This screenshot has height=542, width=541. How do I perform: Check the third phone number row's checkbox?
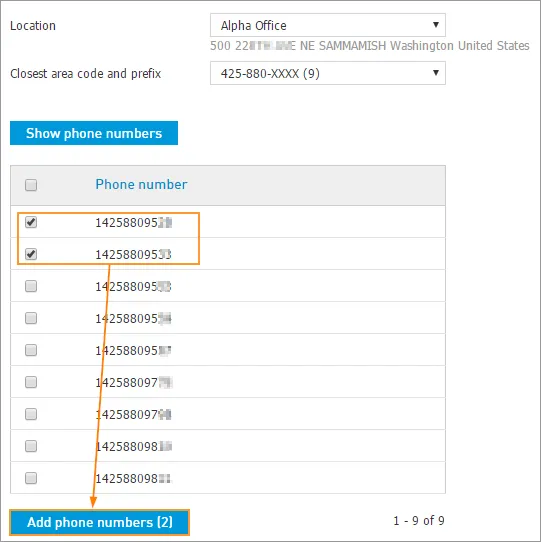(x=31, y=286)
